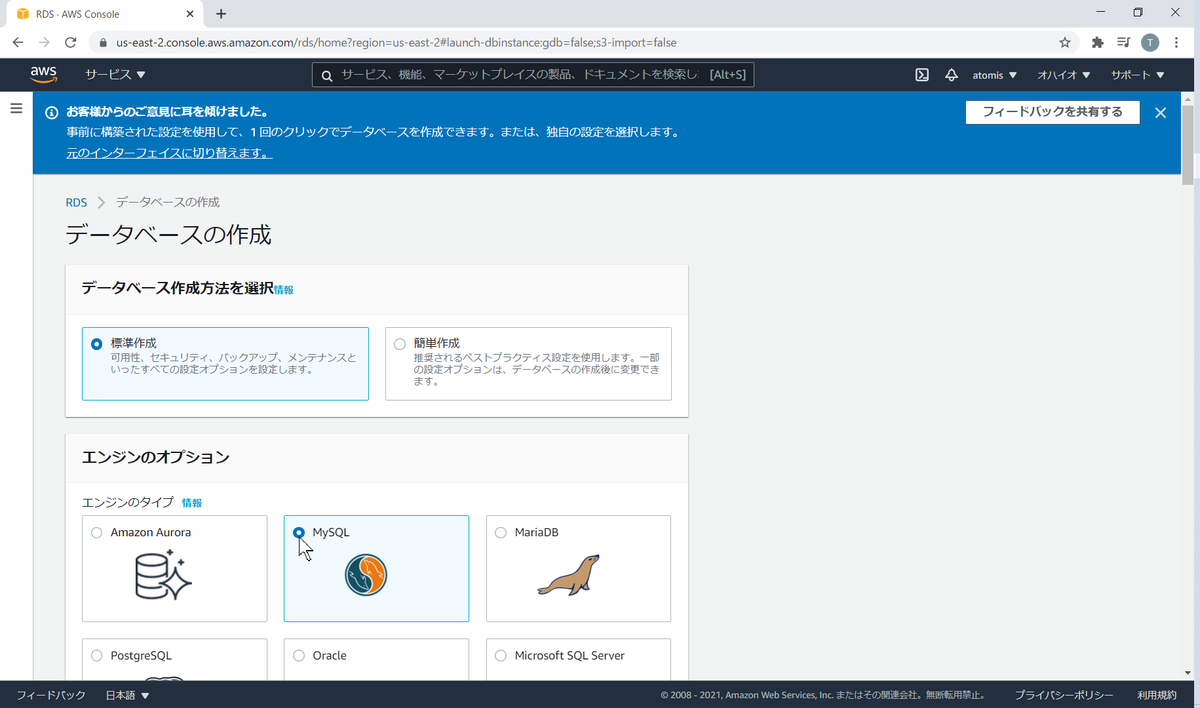Follow the 元のインターフェイスに切り替えます link
Screen dimensions: 1200x708
[x=166, y=154]
